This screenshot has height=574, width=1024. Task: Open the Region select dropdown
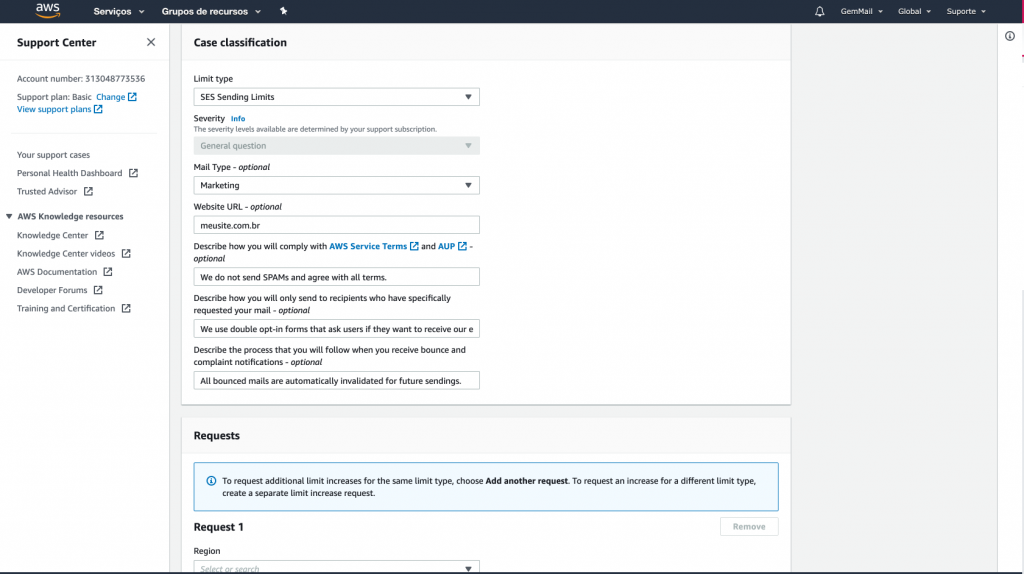point(336,567)
